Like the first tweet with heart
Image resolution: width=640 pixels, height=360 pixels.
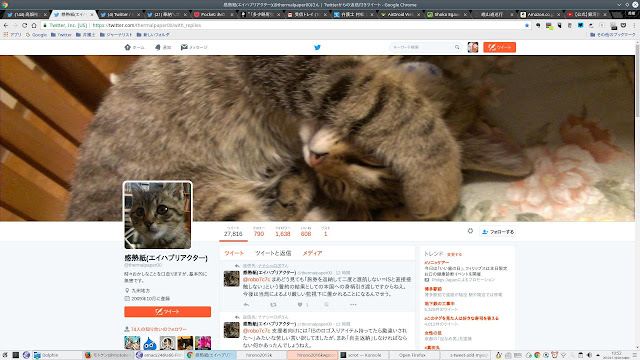click(x=300, y=304)
